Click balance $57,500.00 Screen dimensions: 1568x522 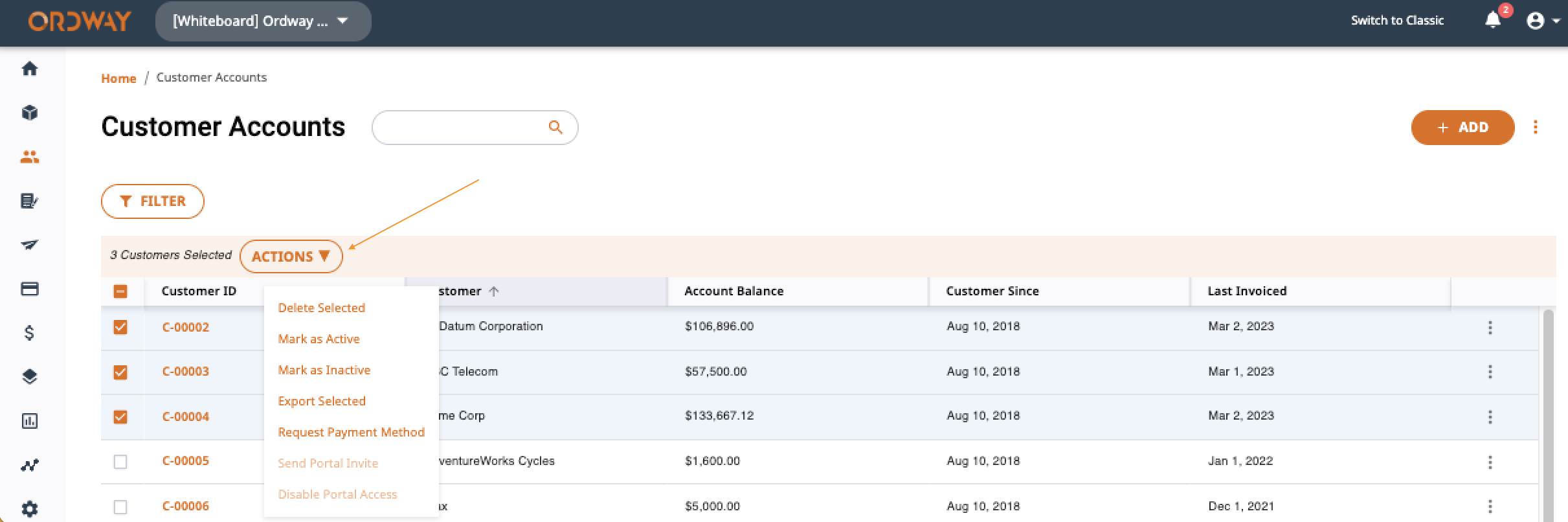click(x=716, y=372)
